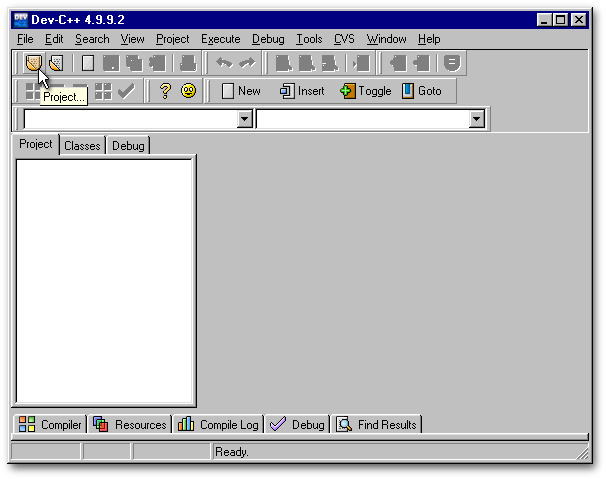
Task: Click the open project or file icon
Action: click(x=56, y=63)
